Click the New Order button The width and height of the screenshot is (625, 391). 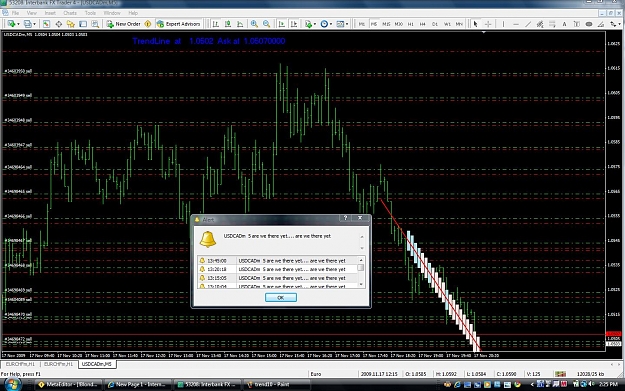[x=123, y=24]
